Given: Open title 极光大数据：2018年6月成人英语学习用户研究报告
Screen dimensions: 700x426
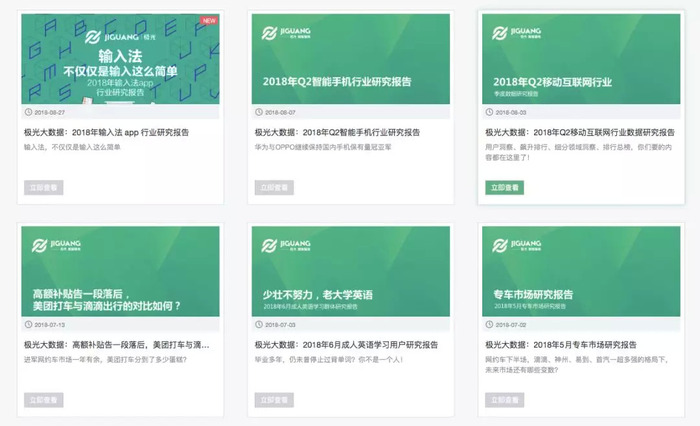Looking at the screenshot, I should pyautogui.click(x=346, y=345).
